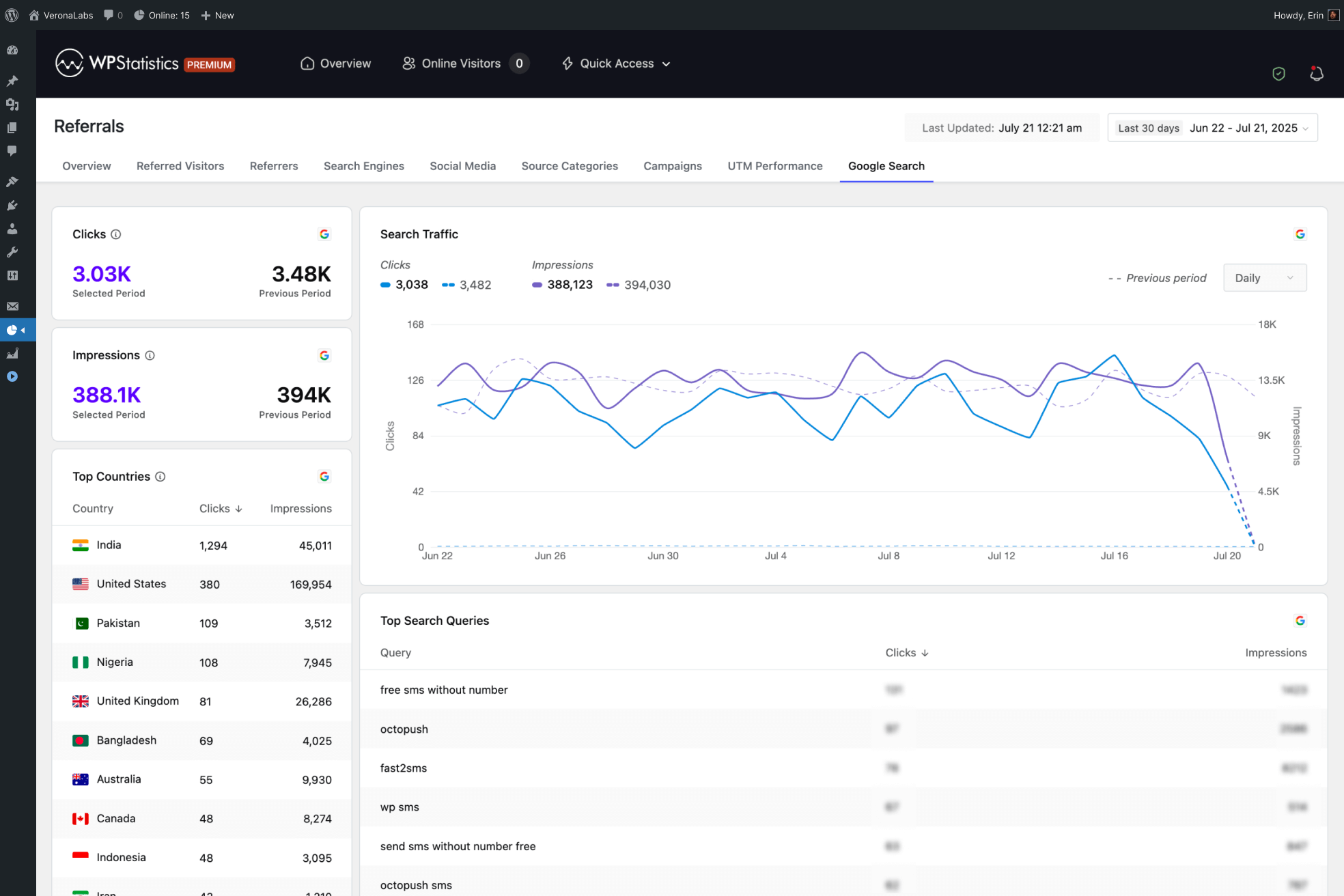Click the Impressions info icon

150,355
